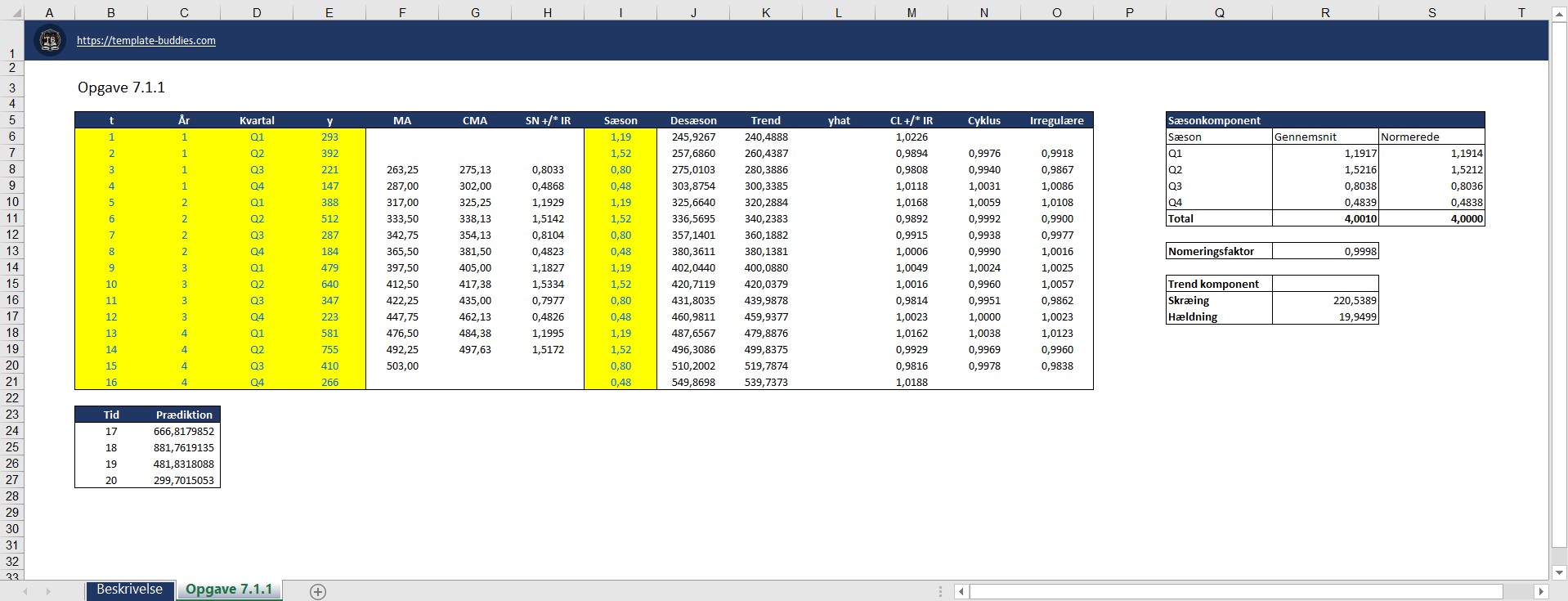1568x601 pixels.
Task: Switch to the Beskrivelse sheet tab
Action: point(130,590)
